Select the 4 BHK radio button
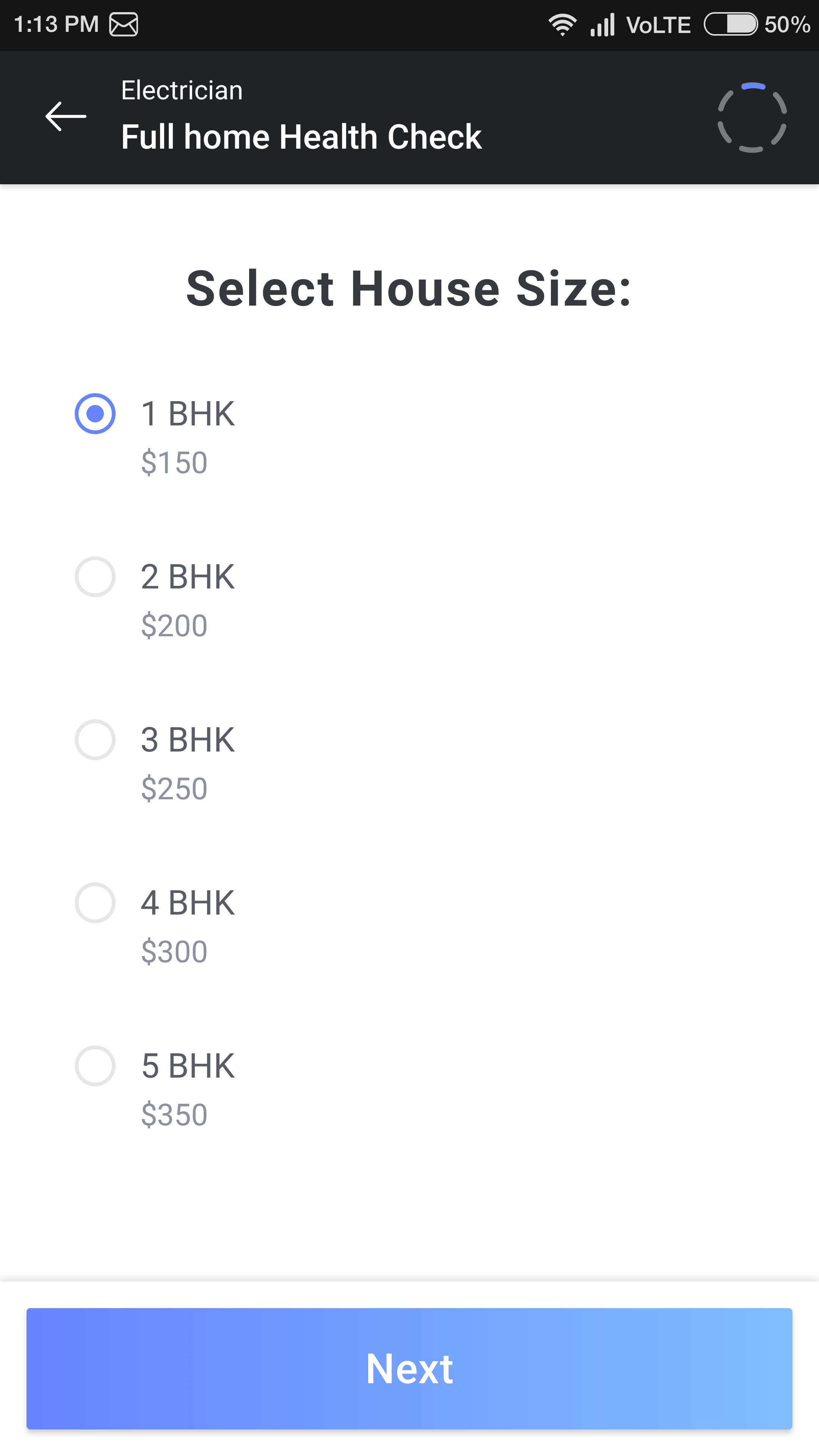 pos(95,903)
